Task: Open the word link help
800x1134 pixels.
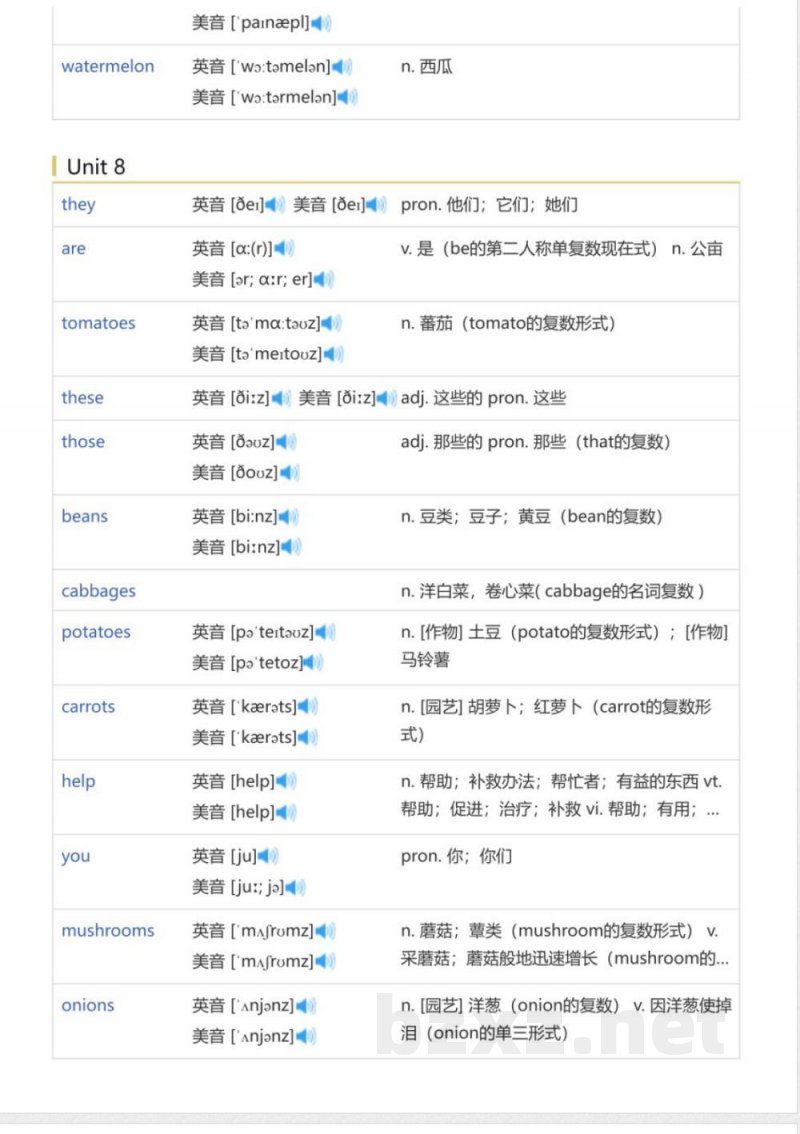Action: [x=78, y=781]
